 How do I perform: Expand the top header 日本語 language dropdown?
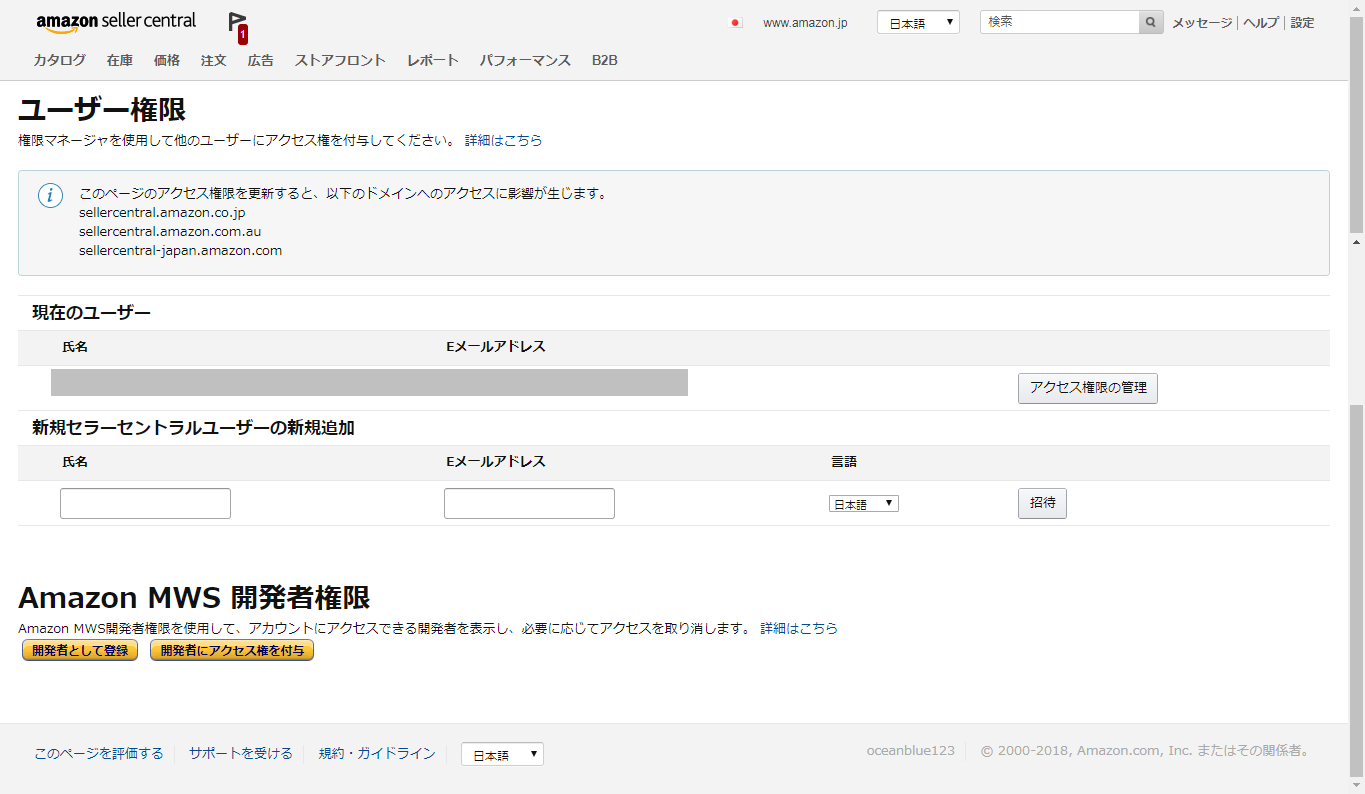918,22
